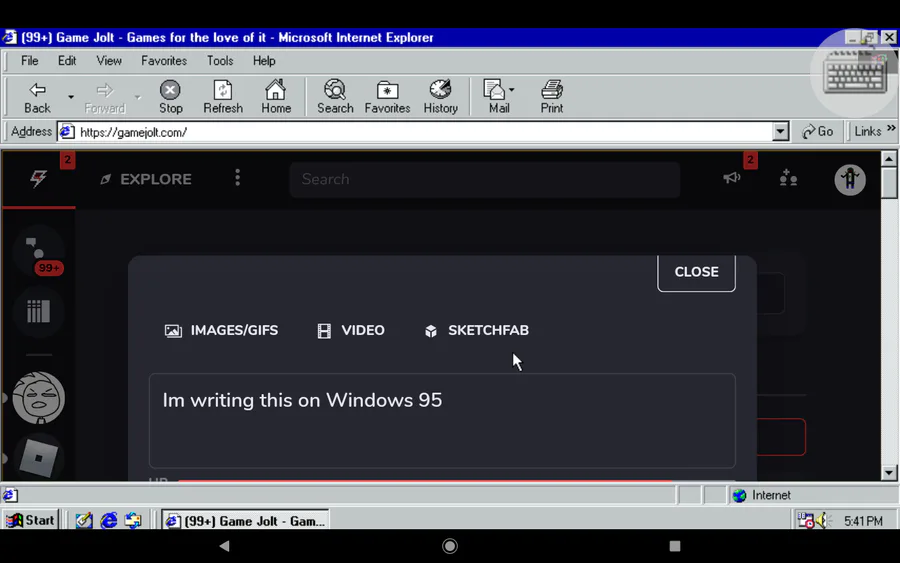Click the 5:41 PM clock
The image size is (900, 563).
click(x=863, y=521)
